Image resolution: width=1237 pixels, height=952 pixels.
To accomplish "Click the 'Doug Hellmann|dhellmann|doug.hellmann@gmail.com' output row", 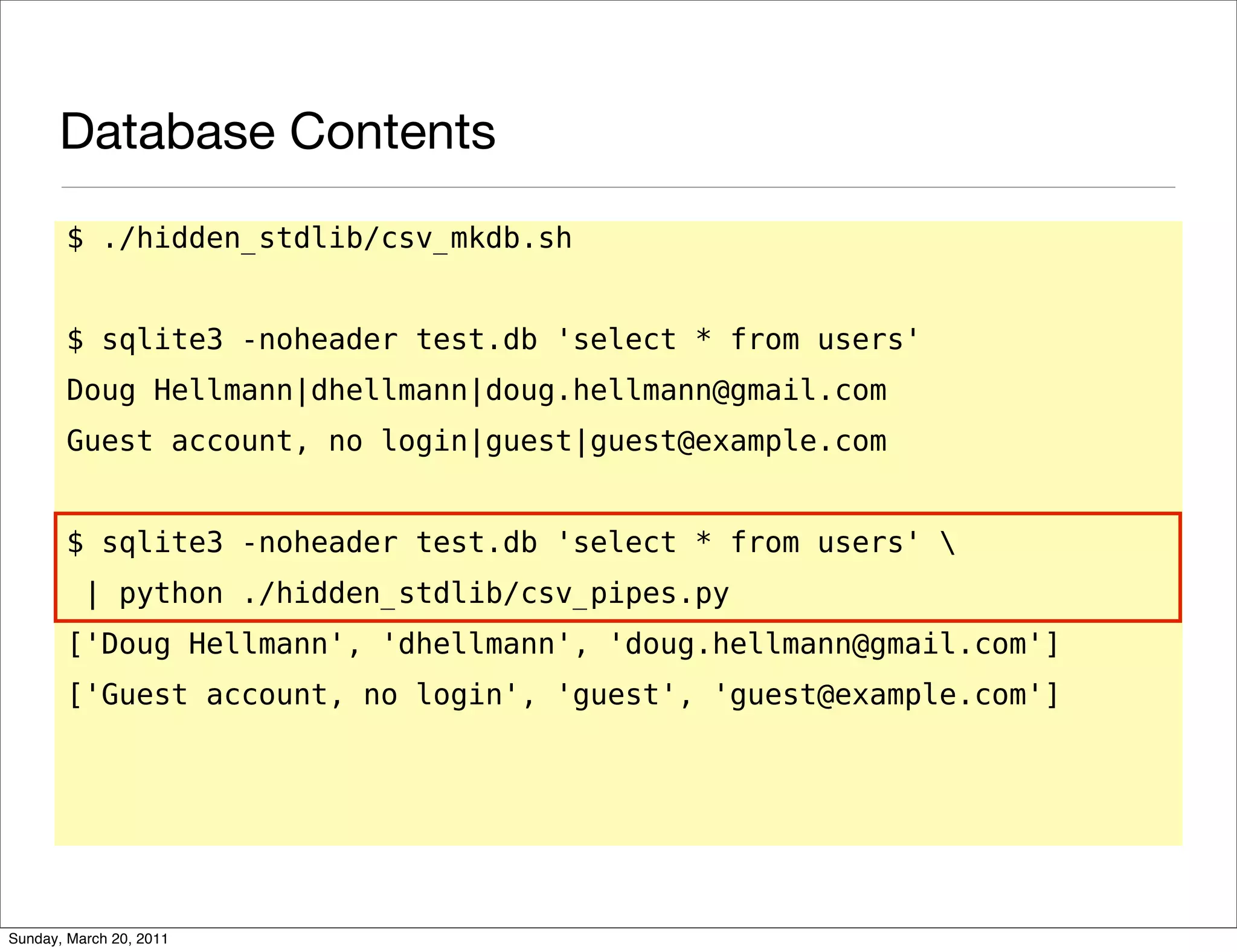I will pos(477,391).
